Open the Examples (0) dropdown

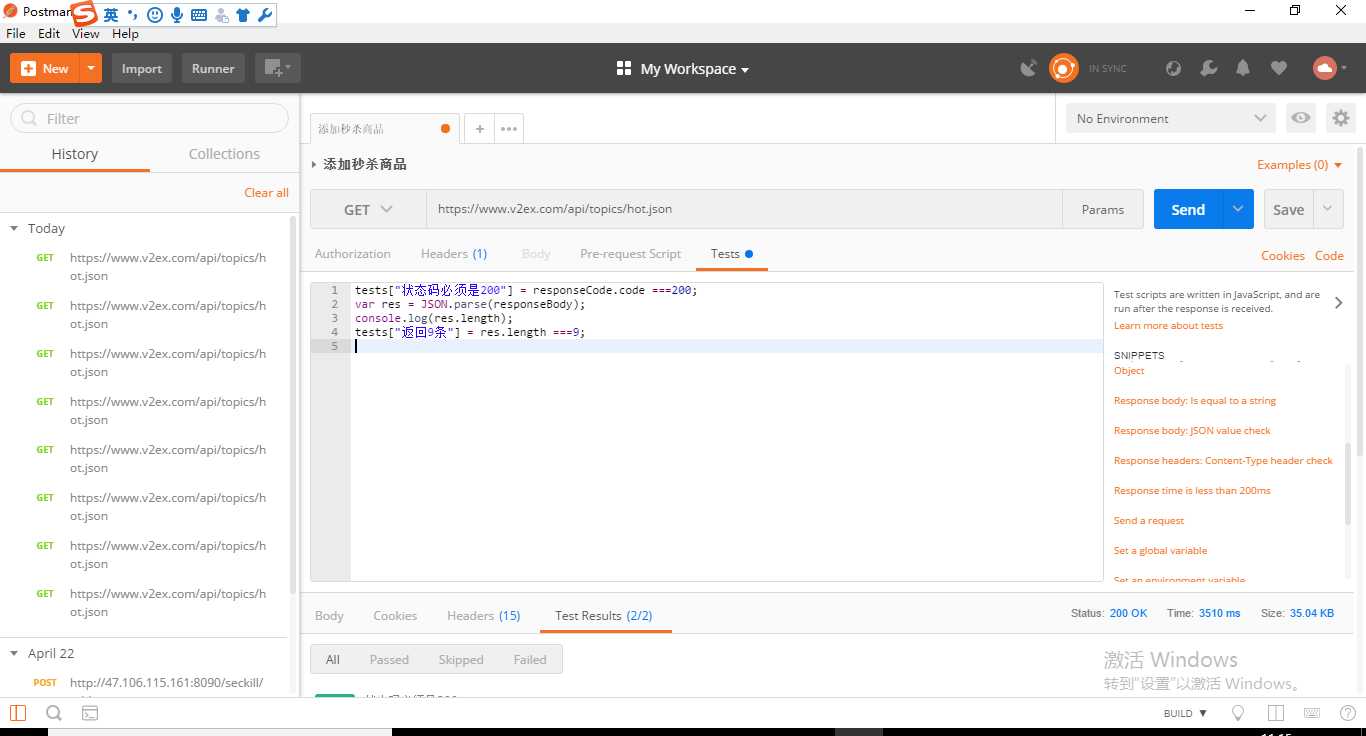pyautogui.click(x=1300, y=165)
